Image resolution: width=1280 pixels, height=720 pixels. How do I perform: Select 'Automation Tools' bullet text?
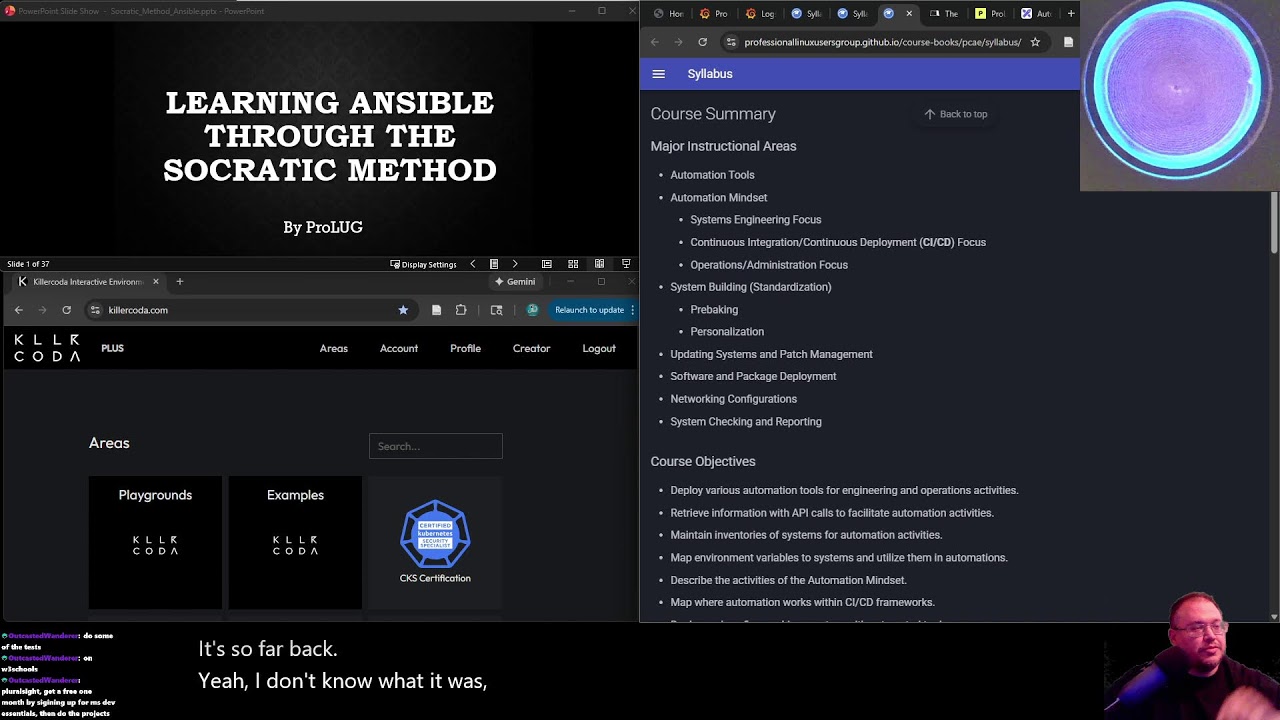[x=712, y=175]
